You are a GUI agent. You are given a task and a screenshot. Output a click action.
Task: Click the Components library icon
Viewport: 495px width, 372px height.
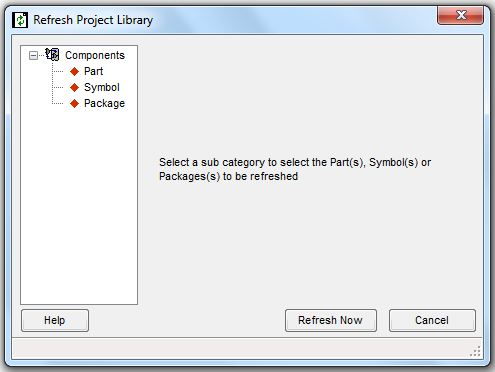52,54
